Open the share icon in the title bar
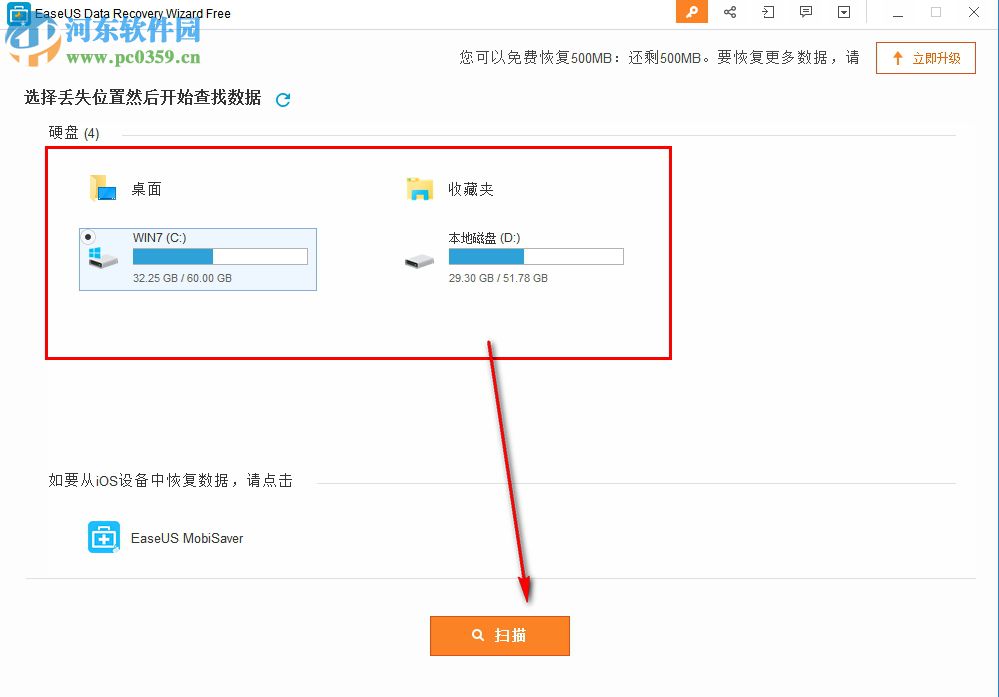Image resolution: width=999 pixels, height=697 pixels. coord(729,12)
